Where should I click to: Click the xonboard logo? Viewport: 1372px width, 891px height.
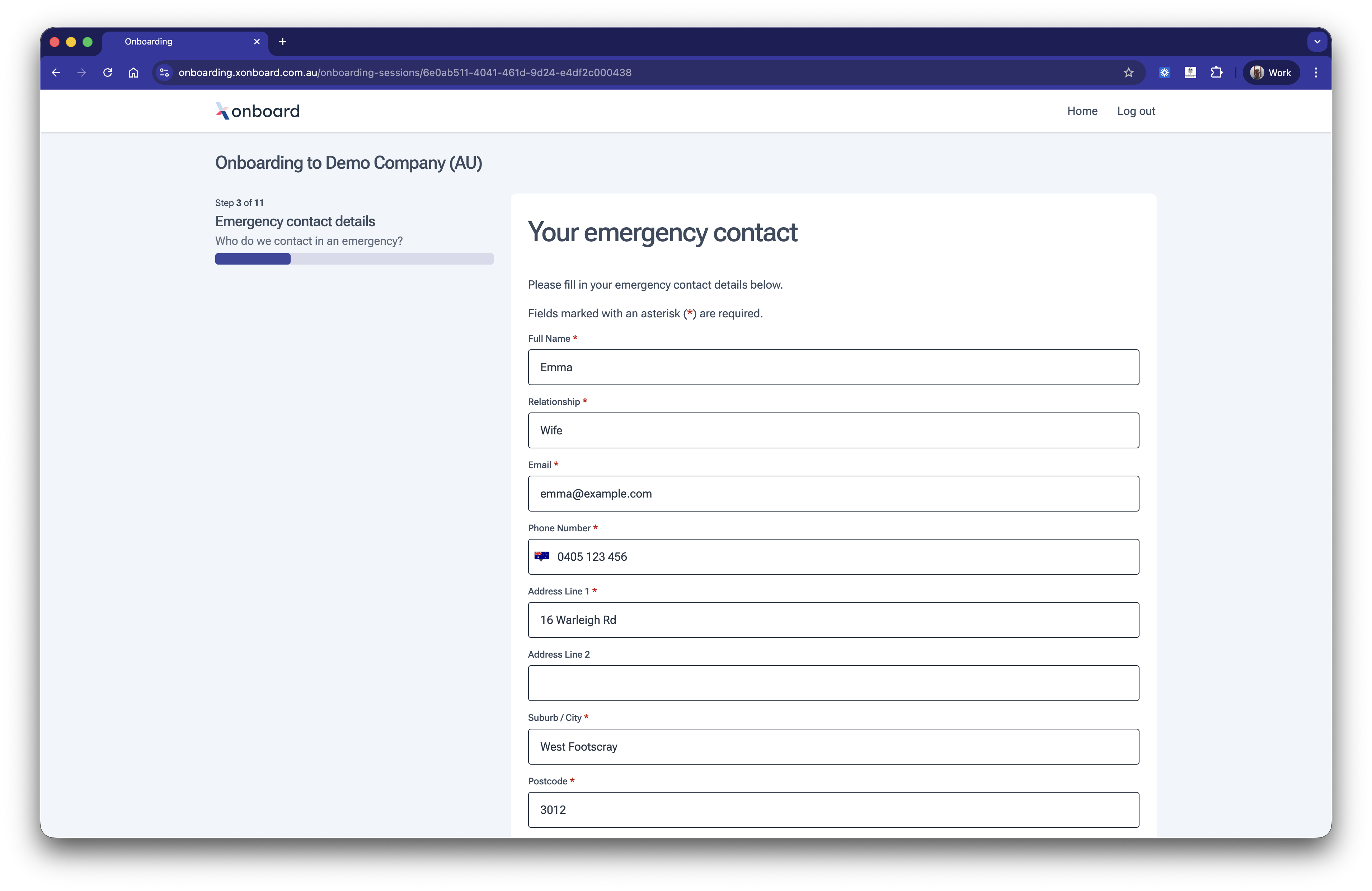257,111
